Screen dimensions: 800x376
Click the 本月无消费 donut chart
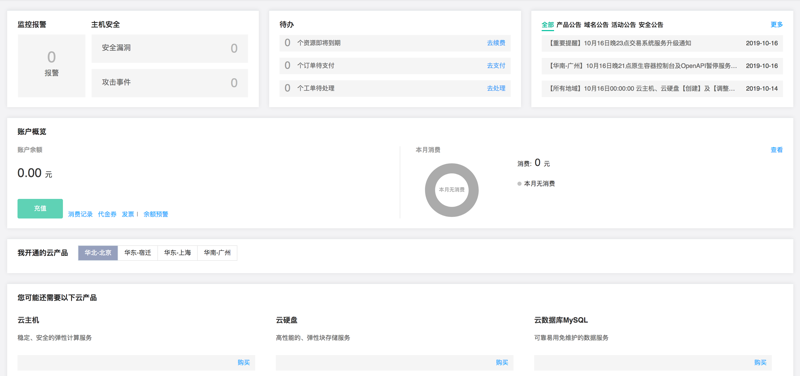coord(452,190)
